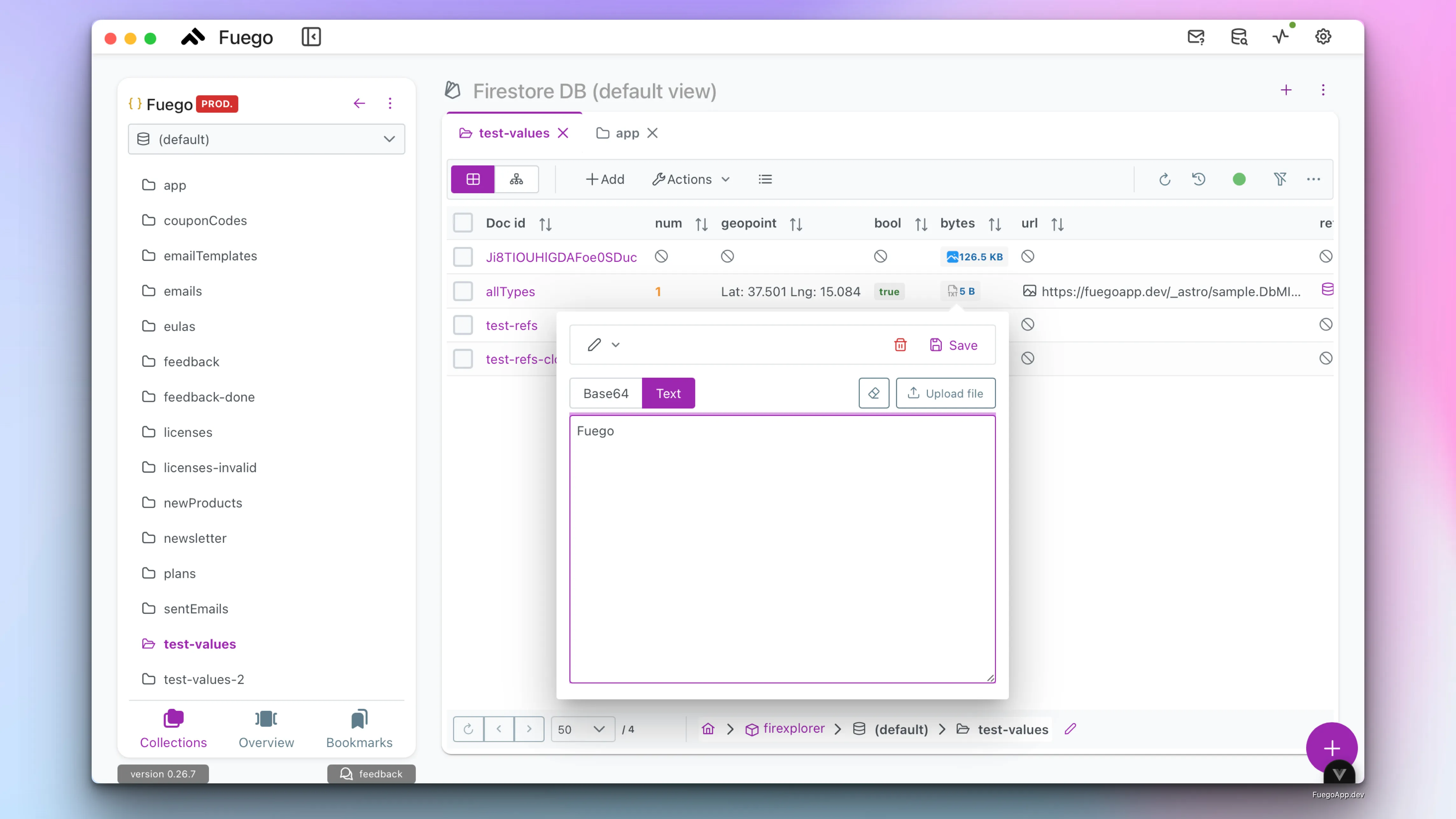Screen dimensions: 1456x819
Task: Upload a file into the bytes field
Action: coord(946,393)
